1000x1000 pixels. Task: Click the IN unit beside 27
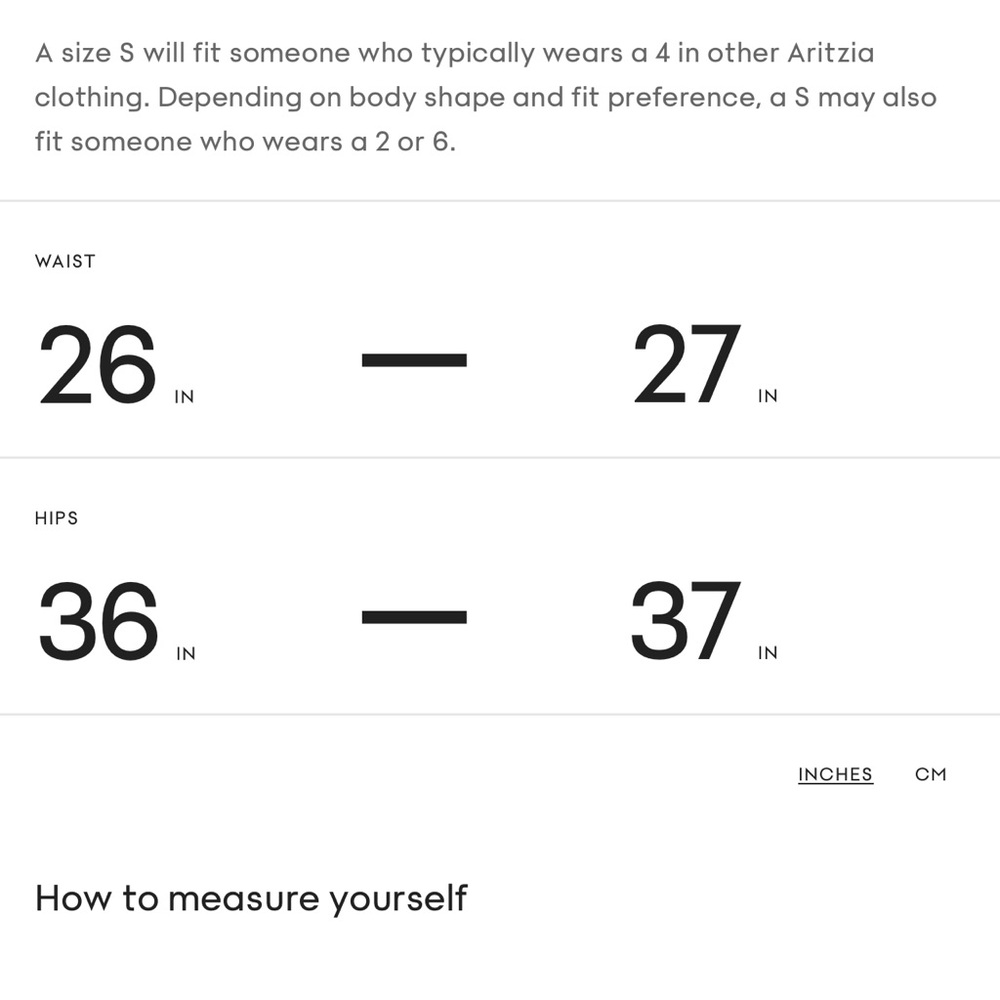tap(768, 396)
